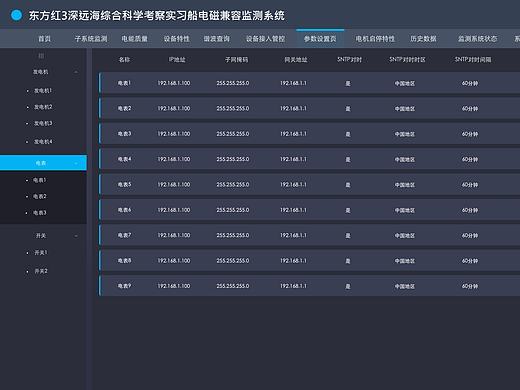Click the IP address in row 电表6

tap(174, 210)
